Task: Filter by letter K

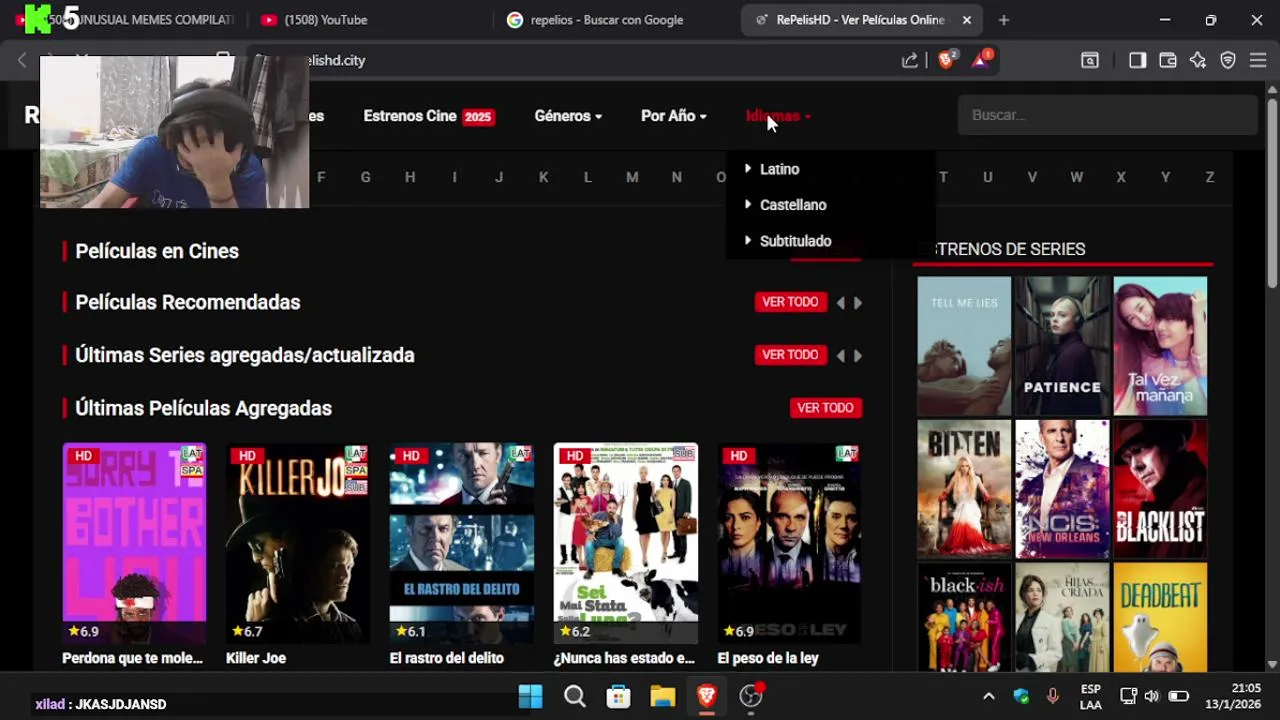Action: (543, 177)
